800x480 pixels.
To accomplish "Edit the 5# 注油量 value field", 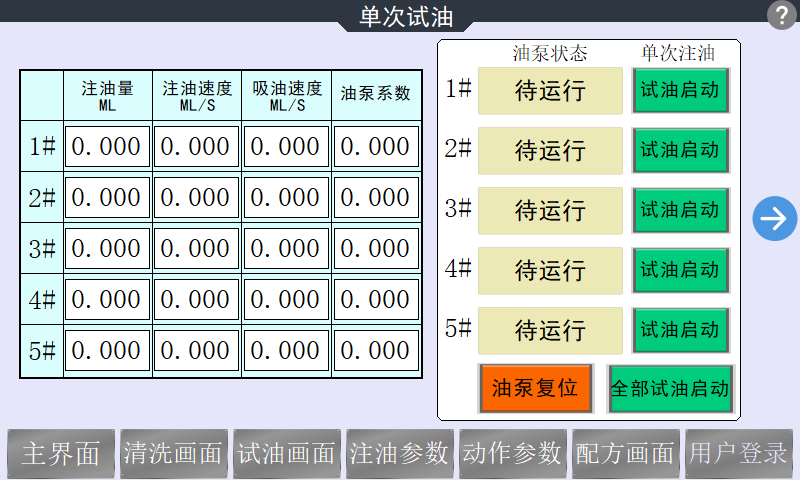I will pos(107,351).
